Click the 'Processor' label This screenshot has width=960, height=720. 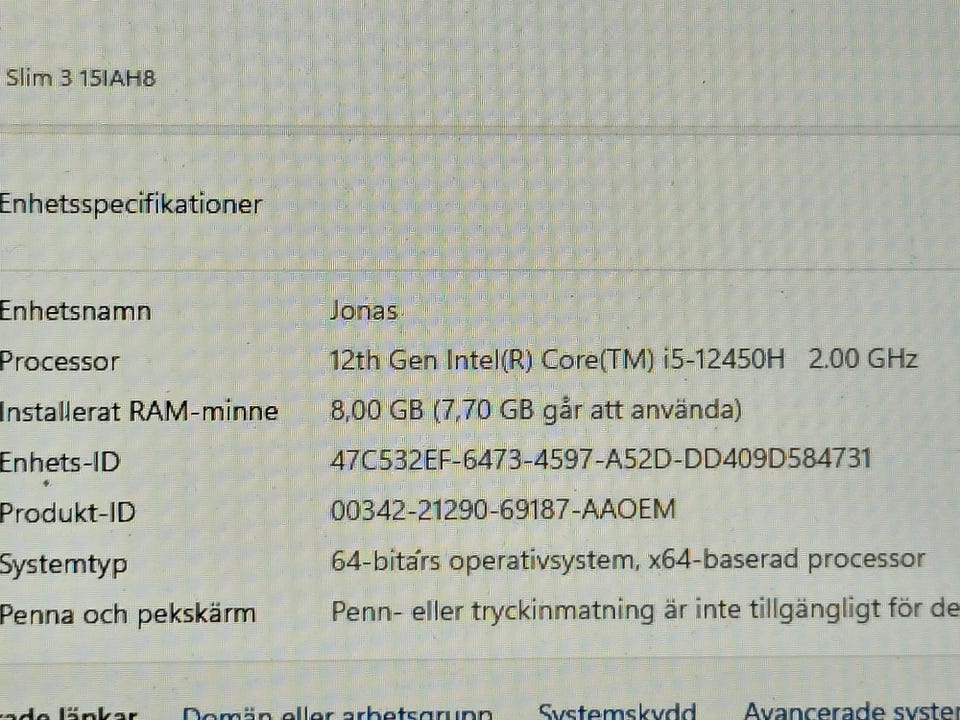click(59, 361)
